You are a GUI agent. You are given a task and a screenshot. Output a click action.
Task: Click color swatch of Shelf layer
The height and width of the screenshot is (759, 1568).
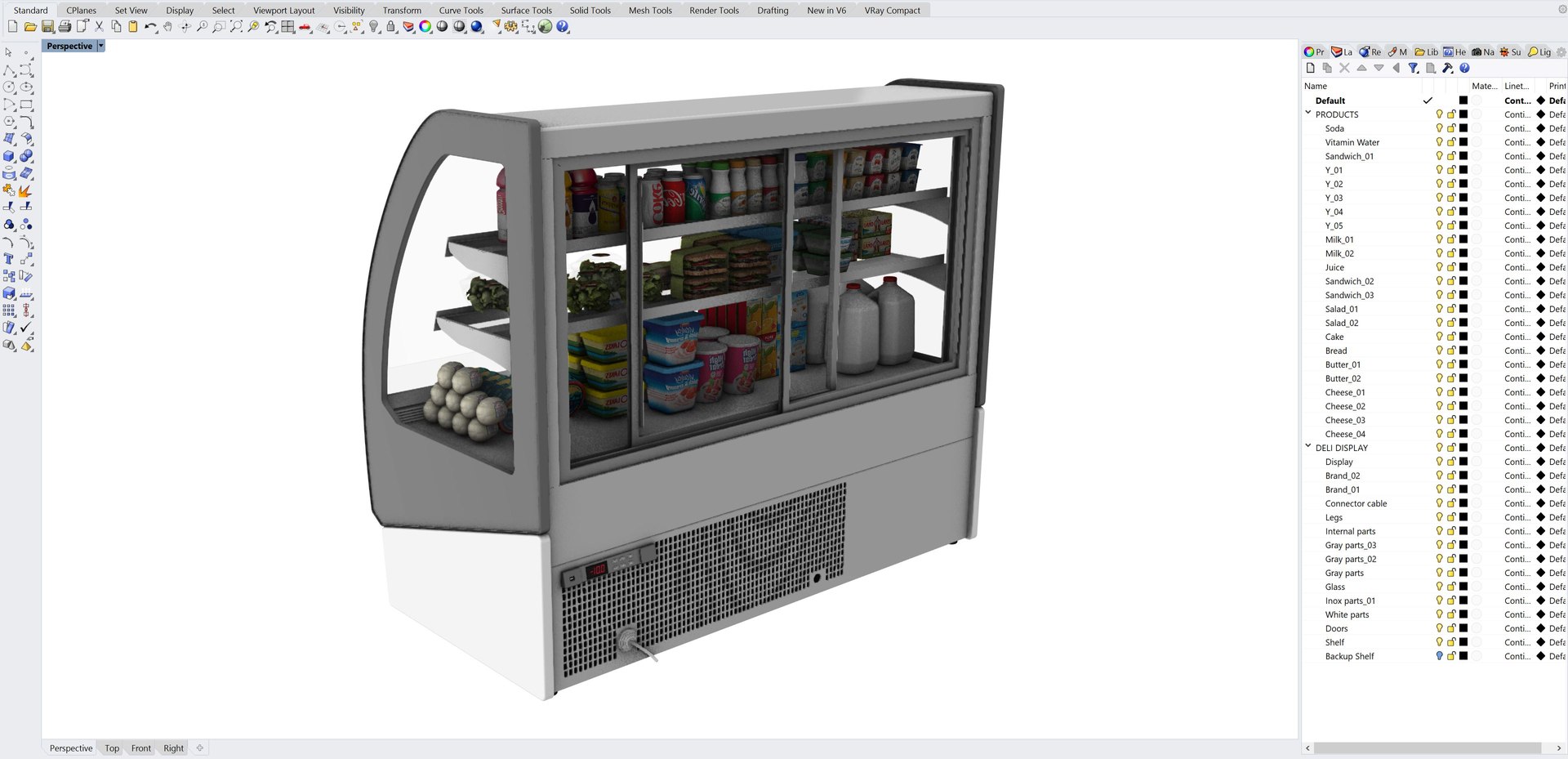click(1463, 642)
